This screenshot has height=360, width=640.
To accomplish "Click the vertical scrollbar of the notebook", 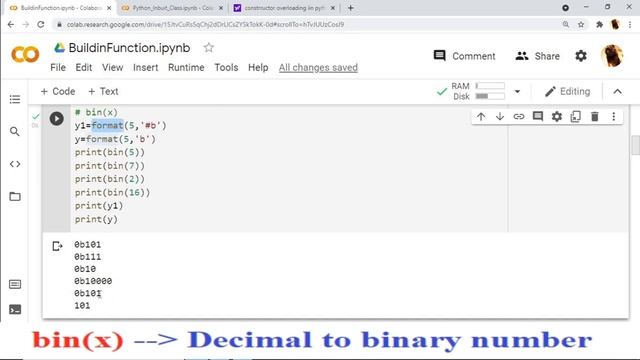I will pyautogui.click(x=635, y=145).
